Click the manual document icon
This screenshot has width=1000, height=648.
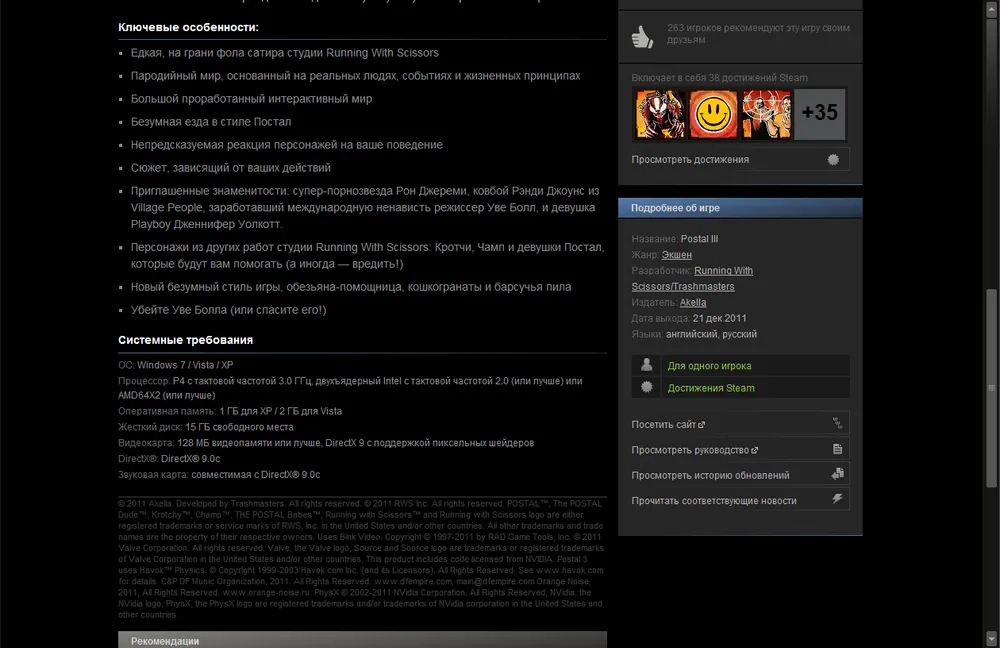click(x=837, y=449)
